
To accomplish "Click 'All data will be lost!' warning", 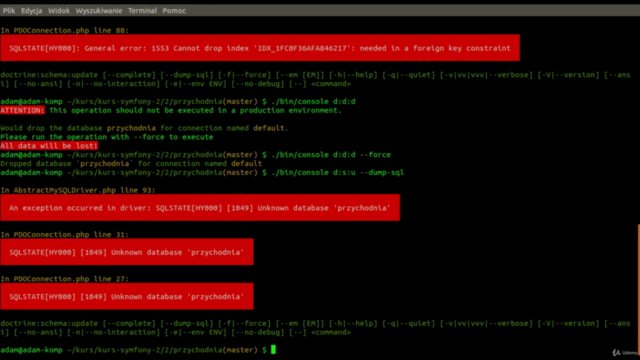I will [49, 146].
